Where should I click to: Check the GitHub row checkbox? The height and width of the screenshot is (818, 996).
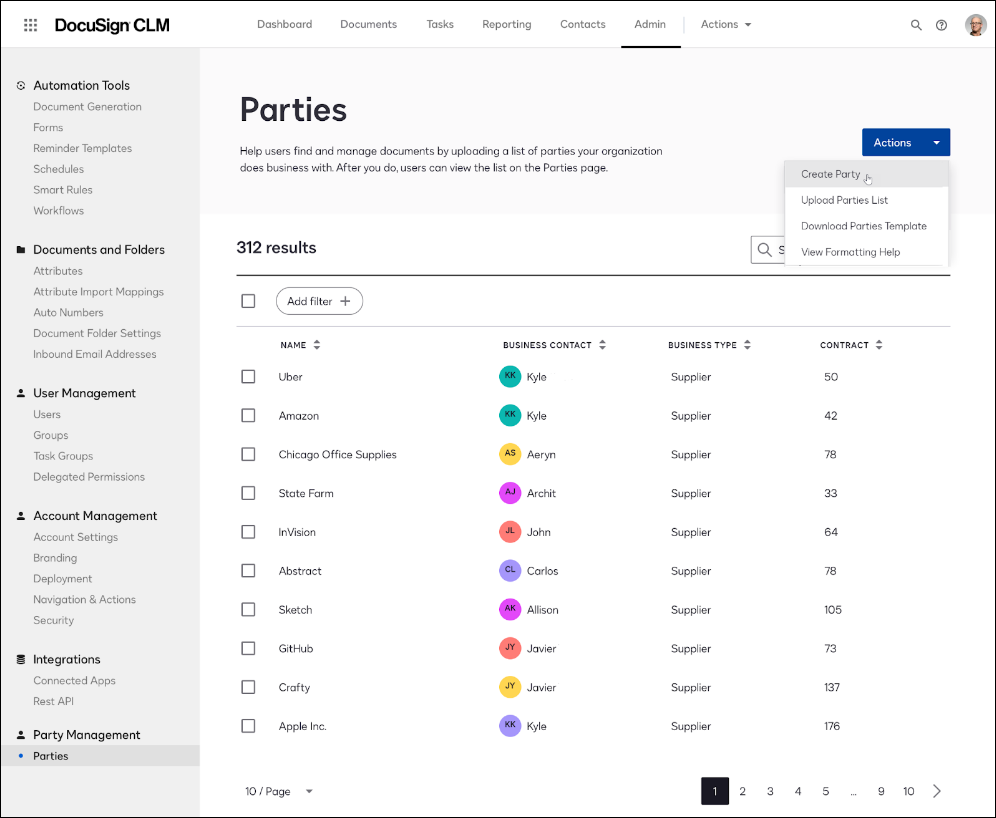click(x=248, y=648)
